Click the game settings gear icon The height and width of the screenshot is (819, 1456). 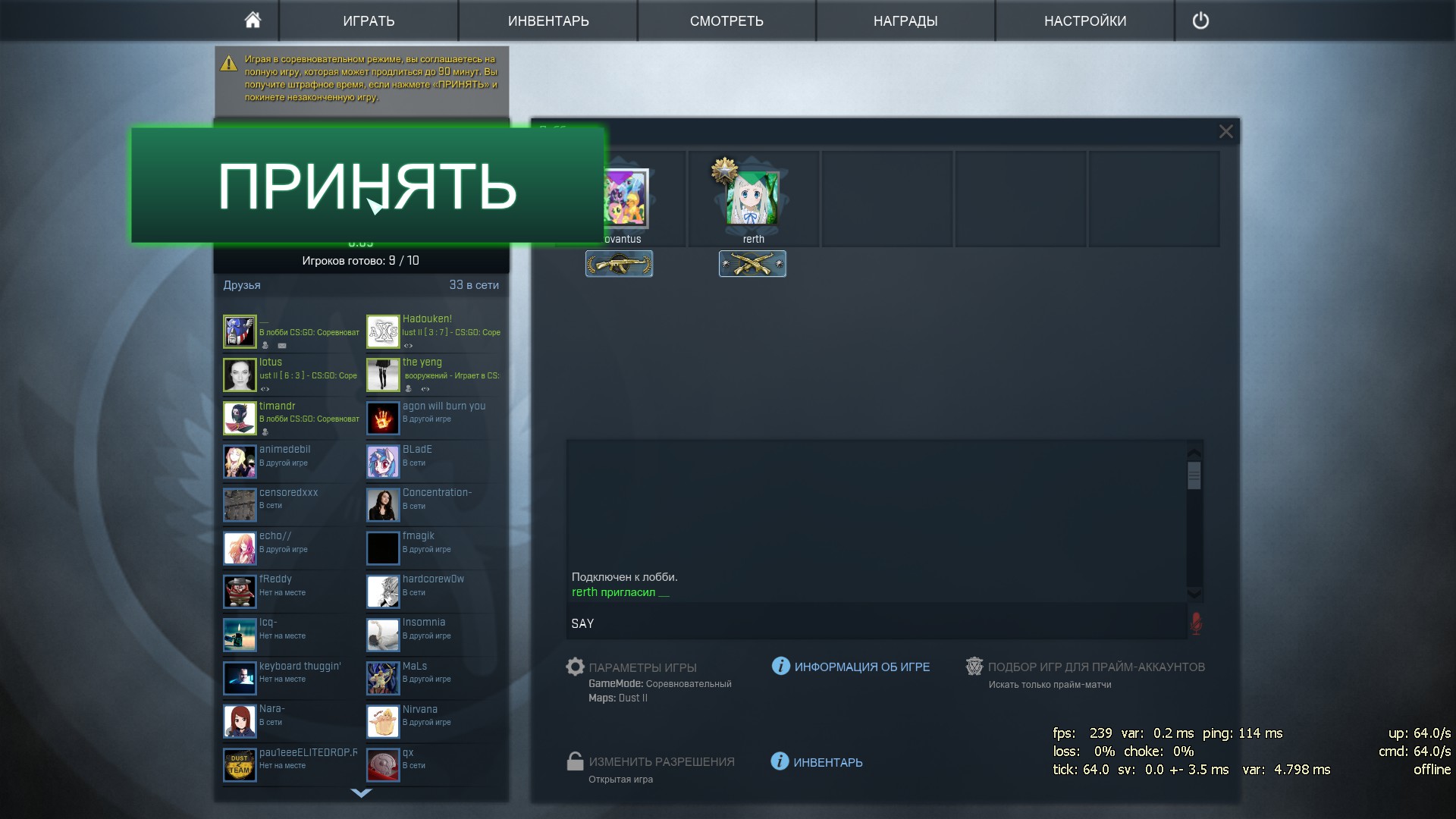tap(576, 667)
